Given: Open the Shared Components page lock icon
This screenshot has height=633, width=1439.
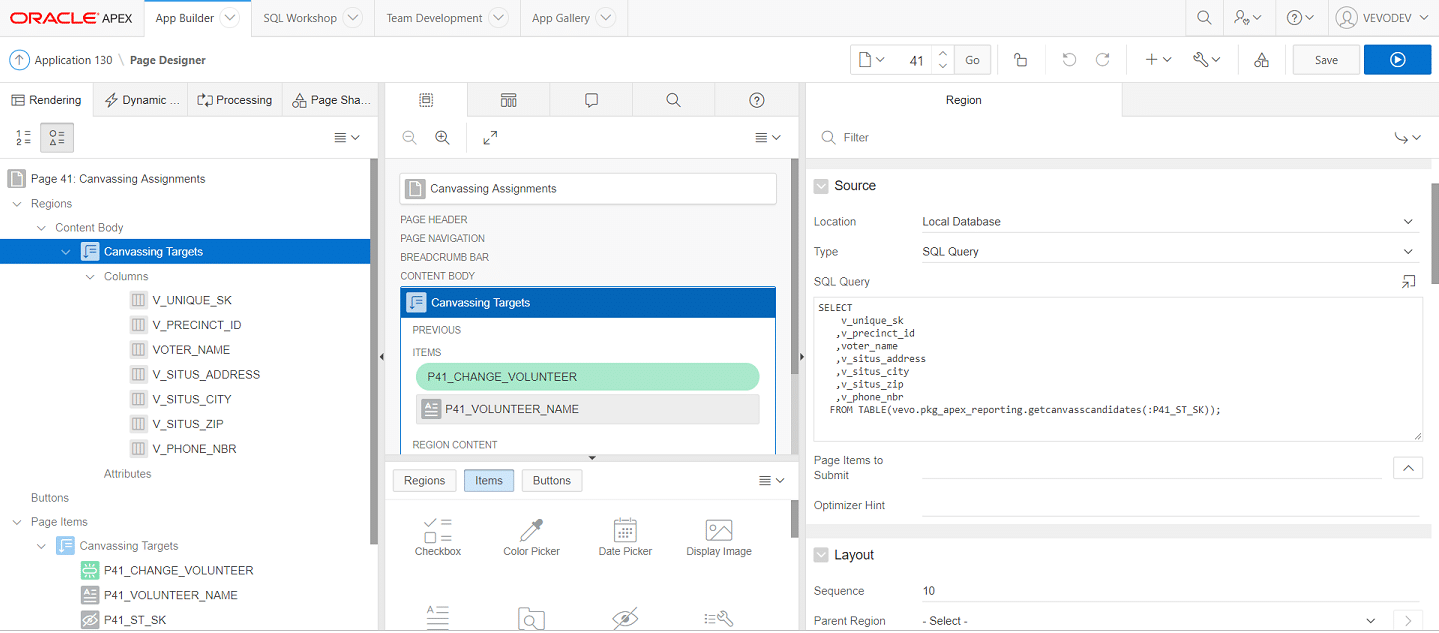Looking at the screenshot, I should click(1019, 59).
